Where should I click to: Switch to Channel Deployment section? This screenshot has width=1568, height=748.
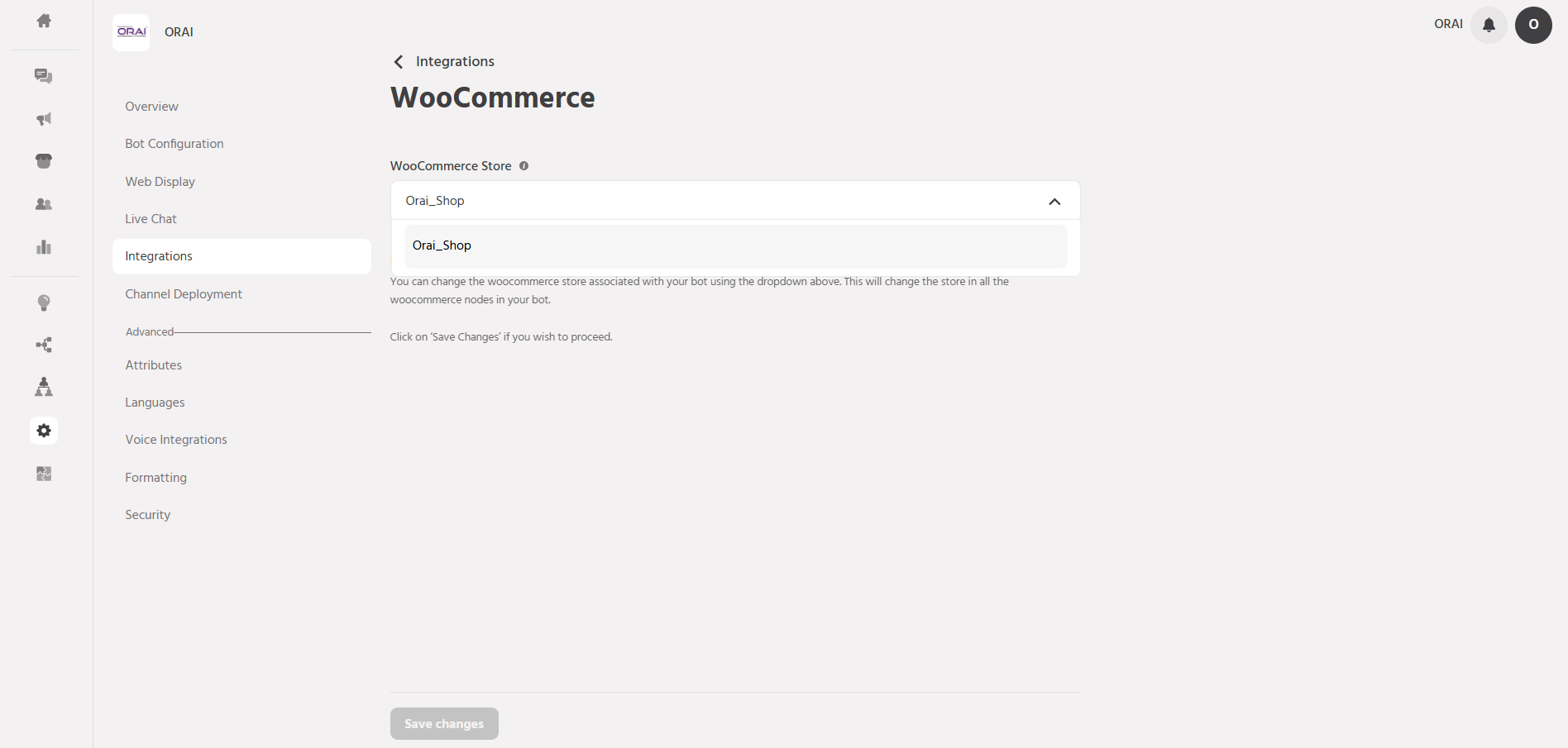184,294
